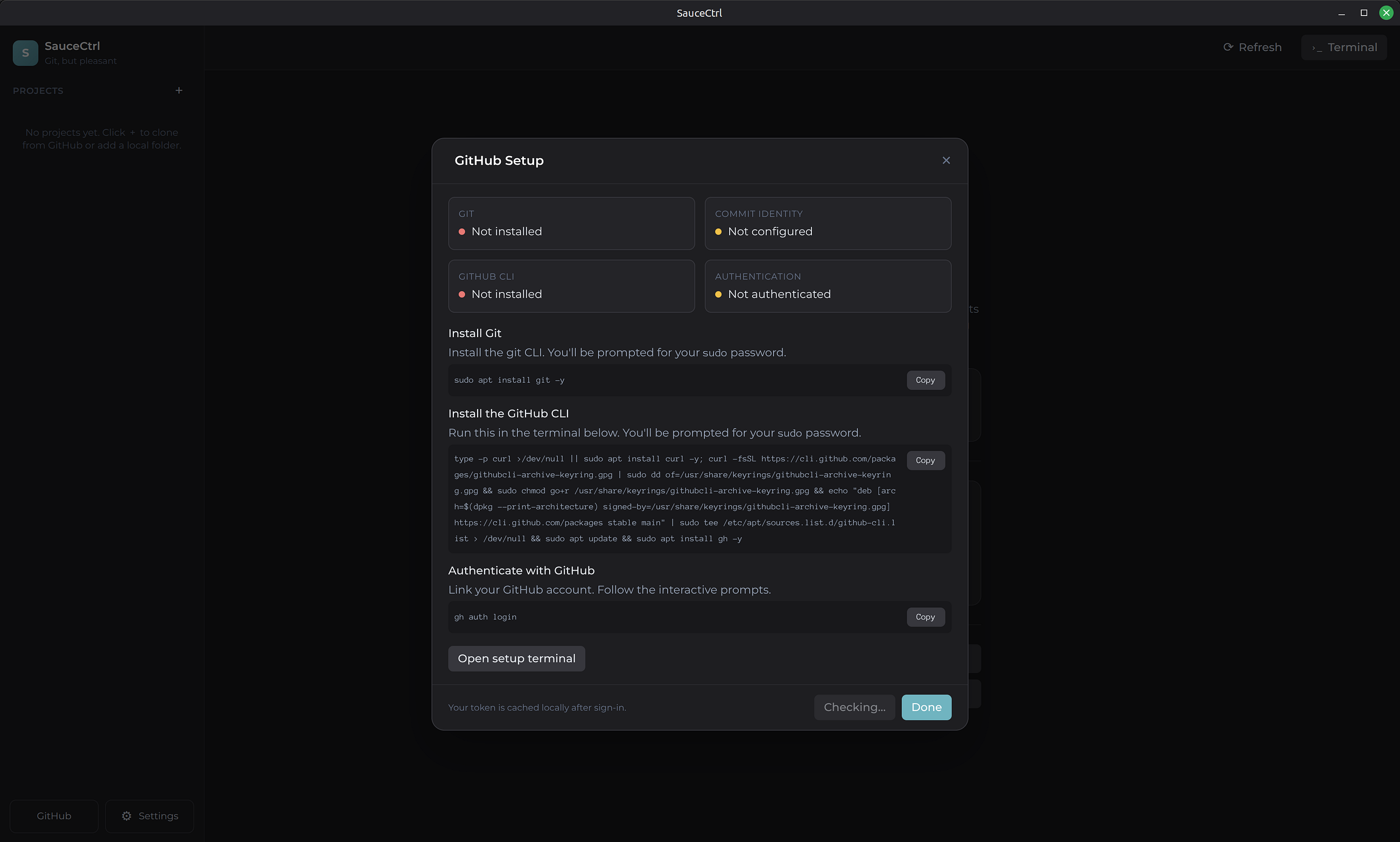Copy the sudo apt install git command
The image size is (1400, 842).
(x=925, y=380)
